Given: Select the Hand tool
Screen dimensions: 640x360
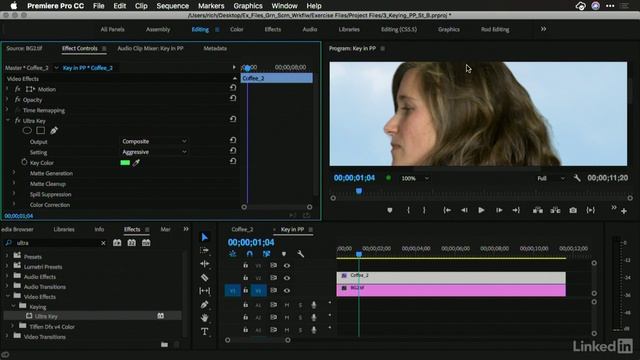Looking at the screenshot, I should [204, 318].
